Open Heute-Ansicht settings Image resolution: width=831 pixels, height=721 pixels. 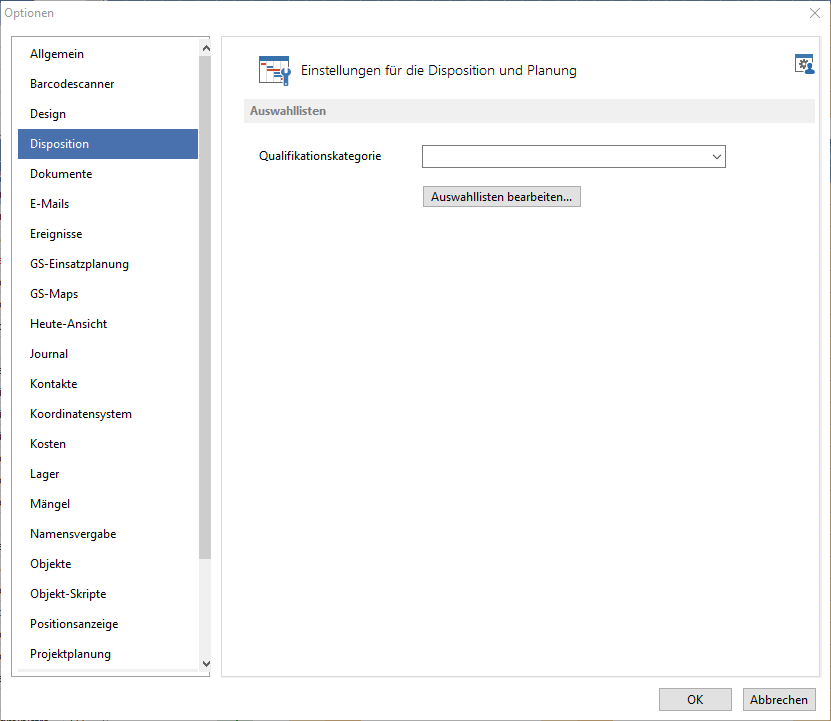(108, 324)
